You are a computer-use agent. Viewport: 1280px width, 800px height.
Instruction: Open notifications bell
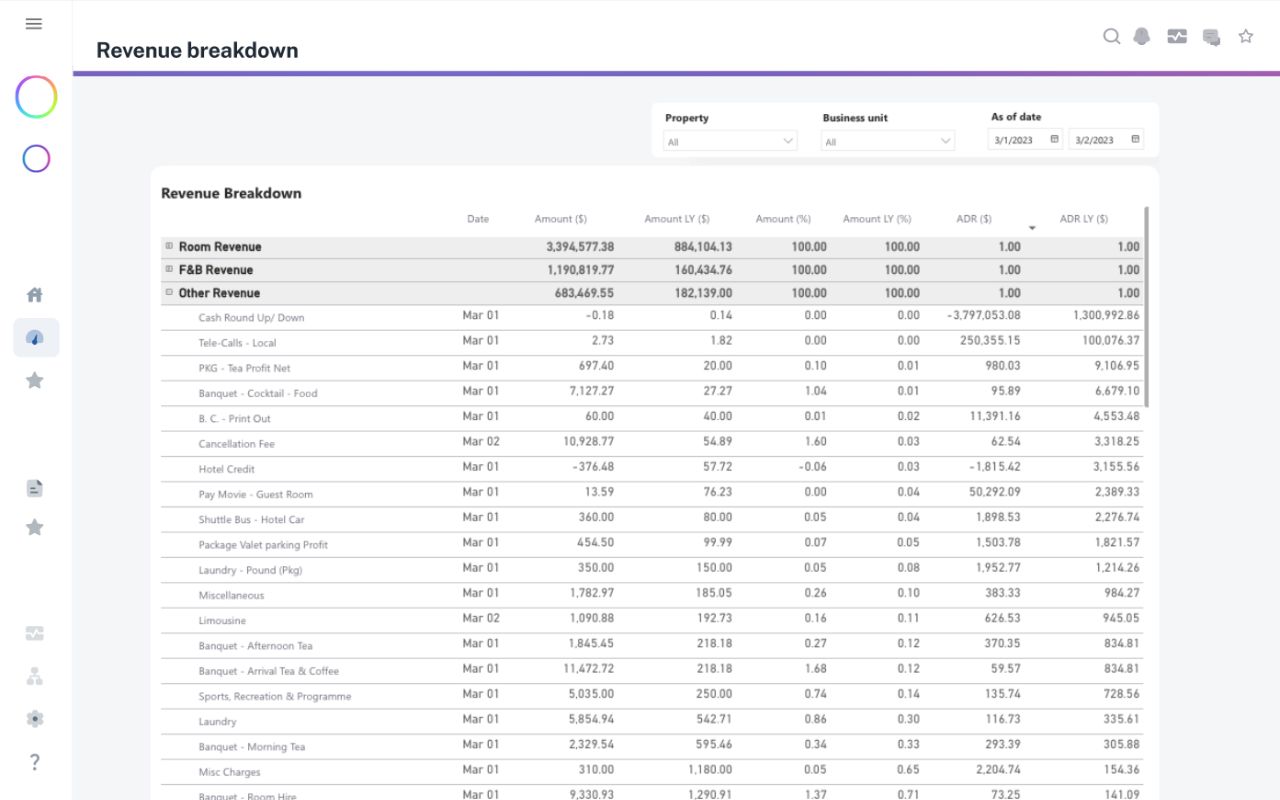(1142, 37)
